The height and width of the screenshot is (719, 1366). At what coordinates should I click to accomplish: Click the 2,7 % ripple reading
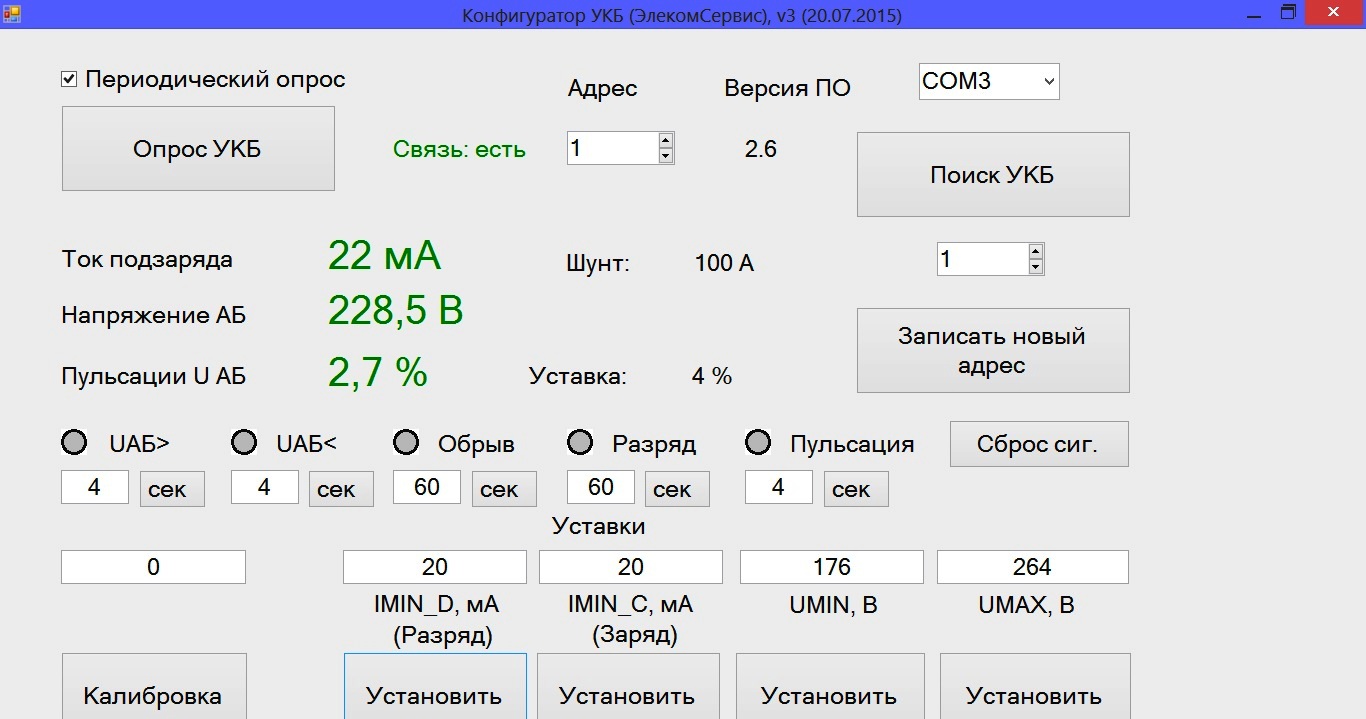(378, 372)
